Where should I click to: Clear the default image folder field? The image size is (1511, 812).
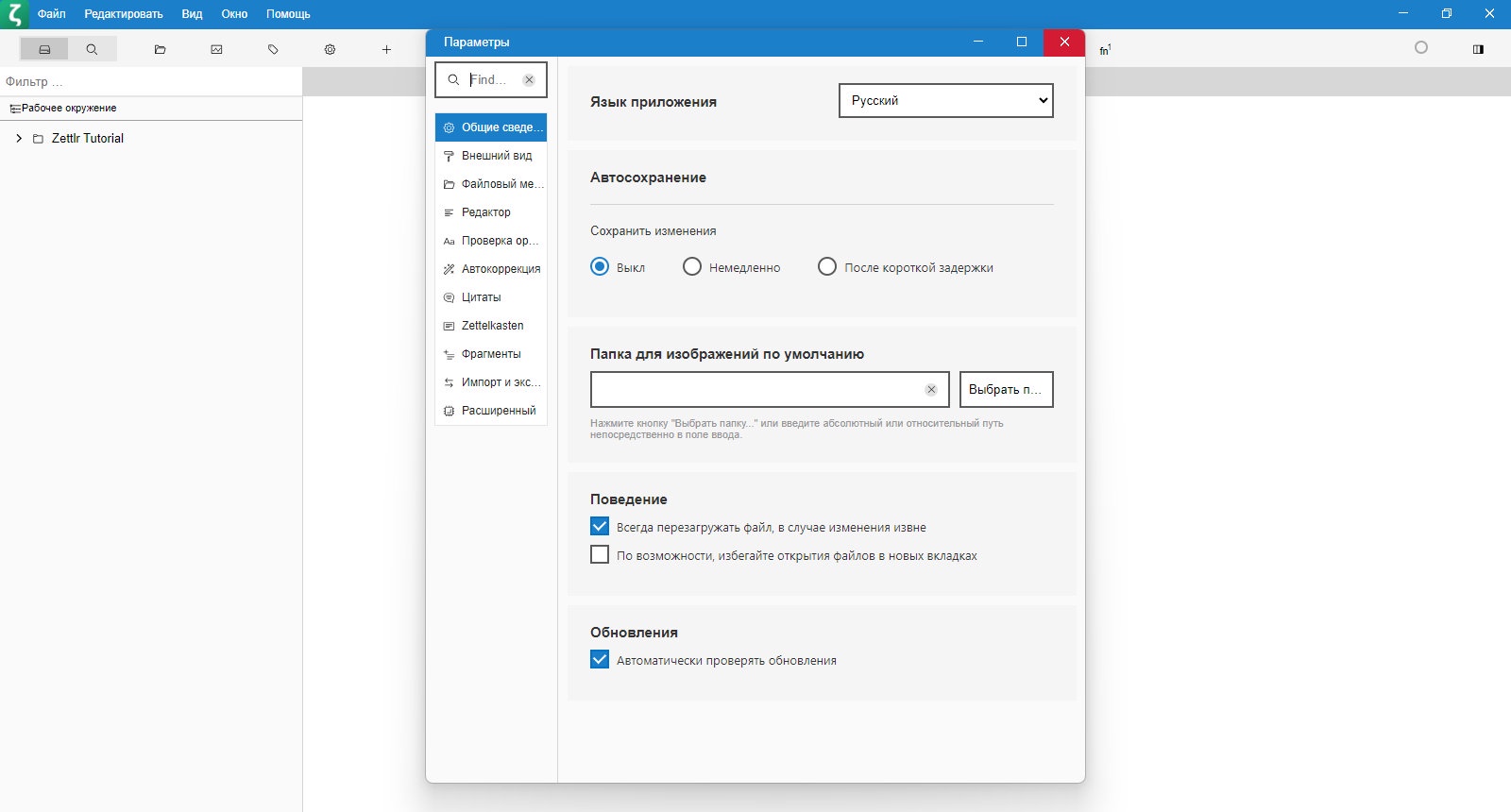click(x=931, y=389)
